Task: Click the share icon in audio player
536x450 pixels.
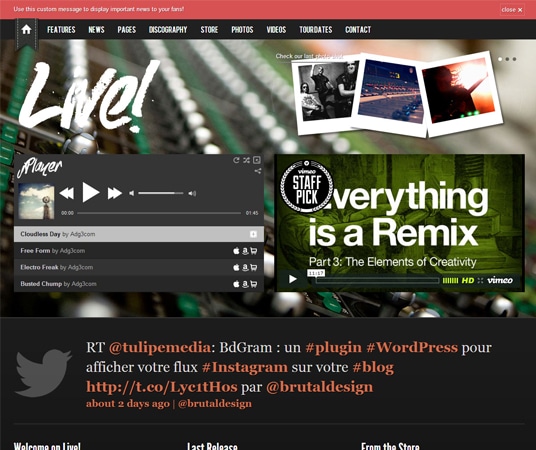Action: (x=258, y=171)
